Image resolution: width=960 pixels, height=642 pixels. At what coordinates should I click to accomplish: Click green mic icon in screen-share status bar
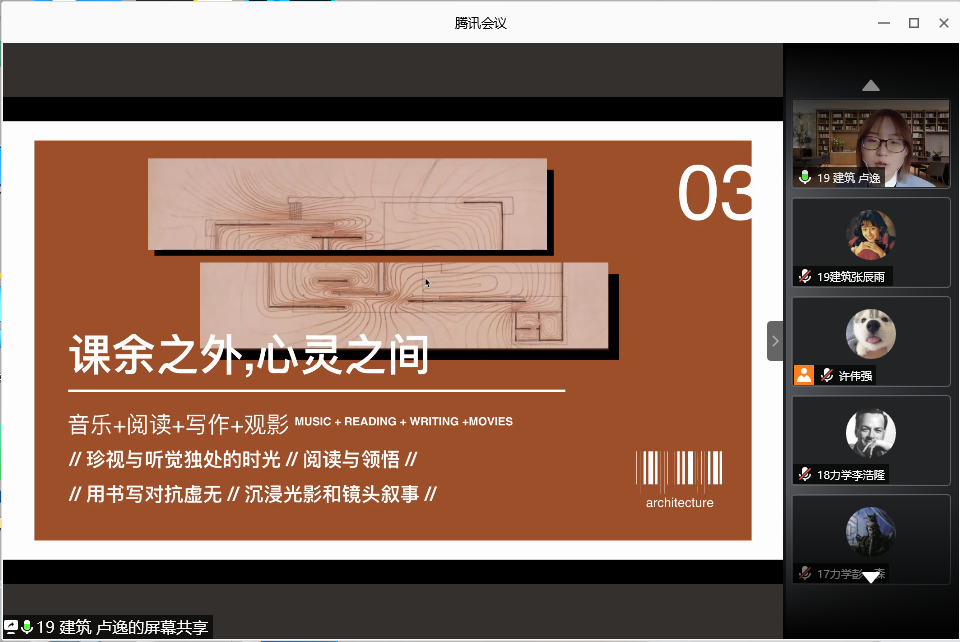(27, 627)
